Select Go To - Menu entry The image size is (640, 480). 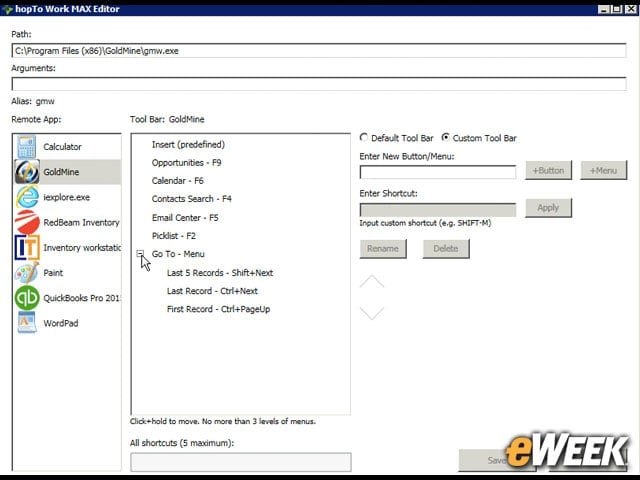tap(178, 254)
